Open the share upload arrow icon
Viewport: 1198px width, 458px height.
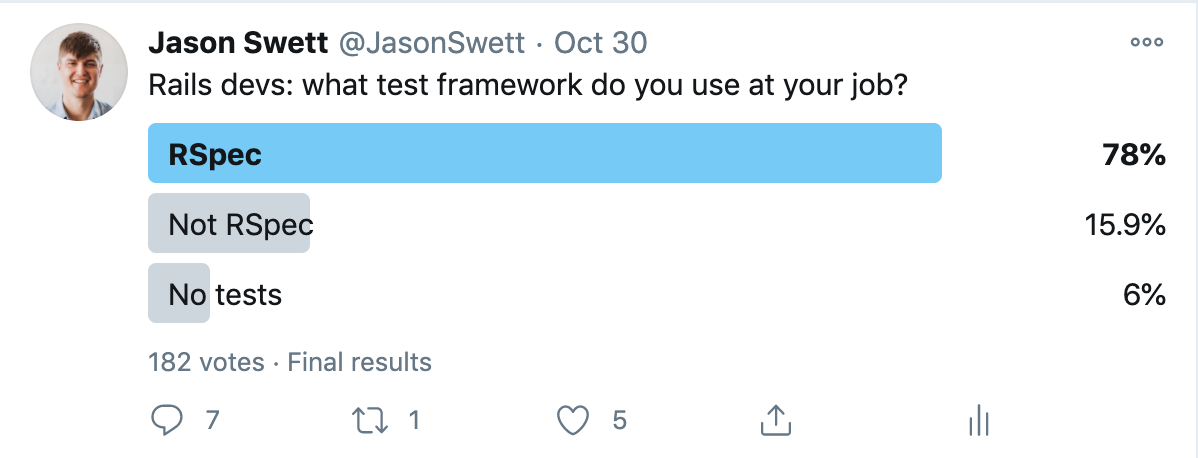pyautogui.click(x=775, y=420)
